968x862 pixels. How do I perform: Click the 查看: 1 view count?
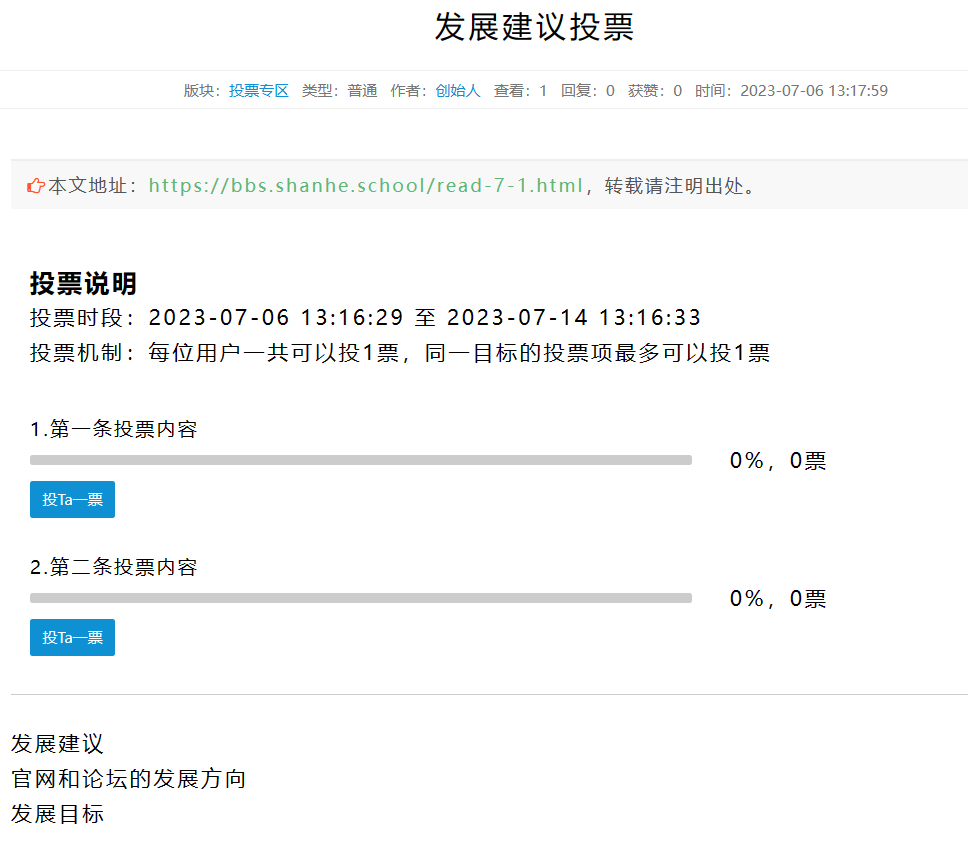click(x=520, y=91)
